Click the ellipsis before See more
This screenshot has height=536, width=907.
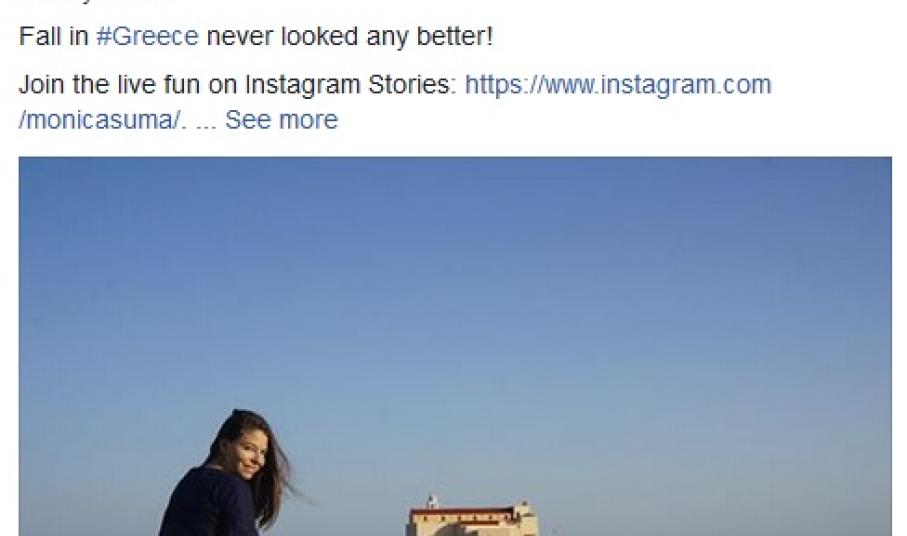coord(205,121)
